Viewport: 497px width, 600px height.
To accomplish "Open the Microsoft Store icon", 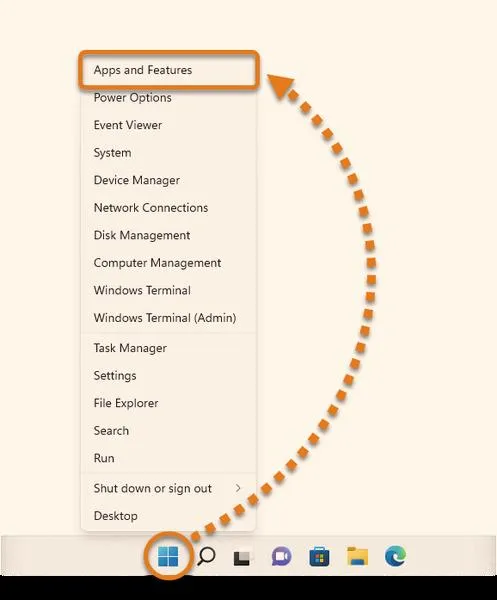I will [x=319, y=556].
